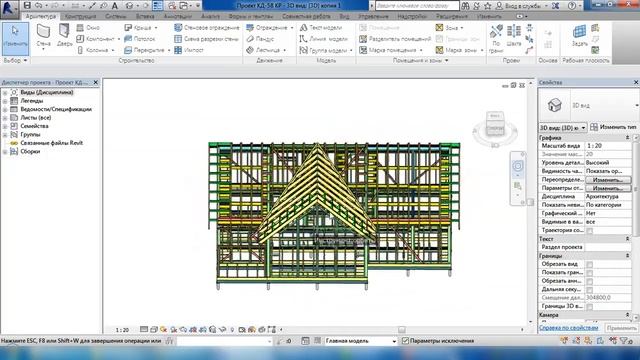Click the Масштаб вида value field 1:20
The image size is (640, 360).
[x=608, y=146]
